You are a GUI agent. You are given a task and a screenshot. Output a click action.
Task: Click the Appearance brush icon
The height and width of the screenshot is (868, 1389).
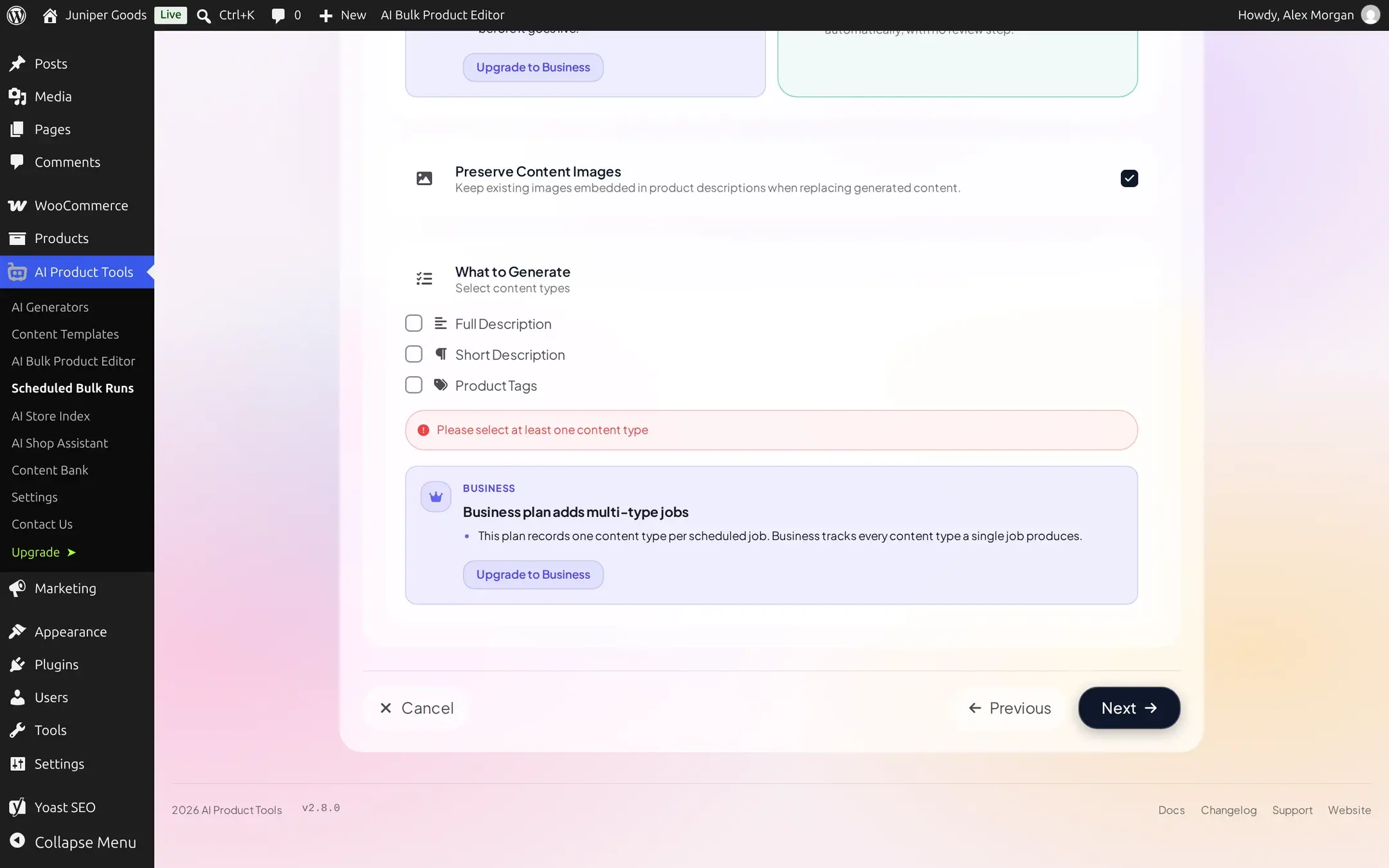click(17, 631)
